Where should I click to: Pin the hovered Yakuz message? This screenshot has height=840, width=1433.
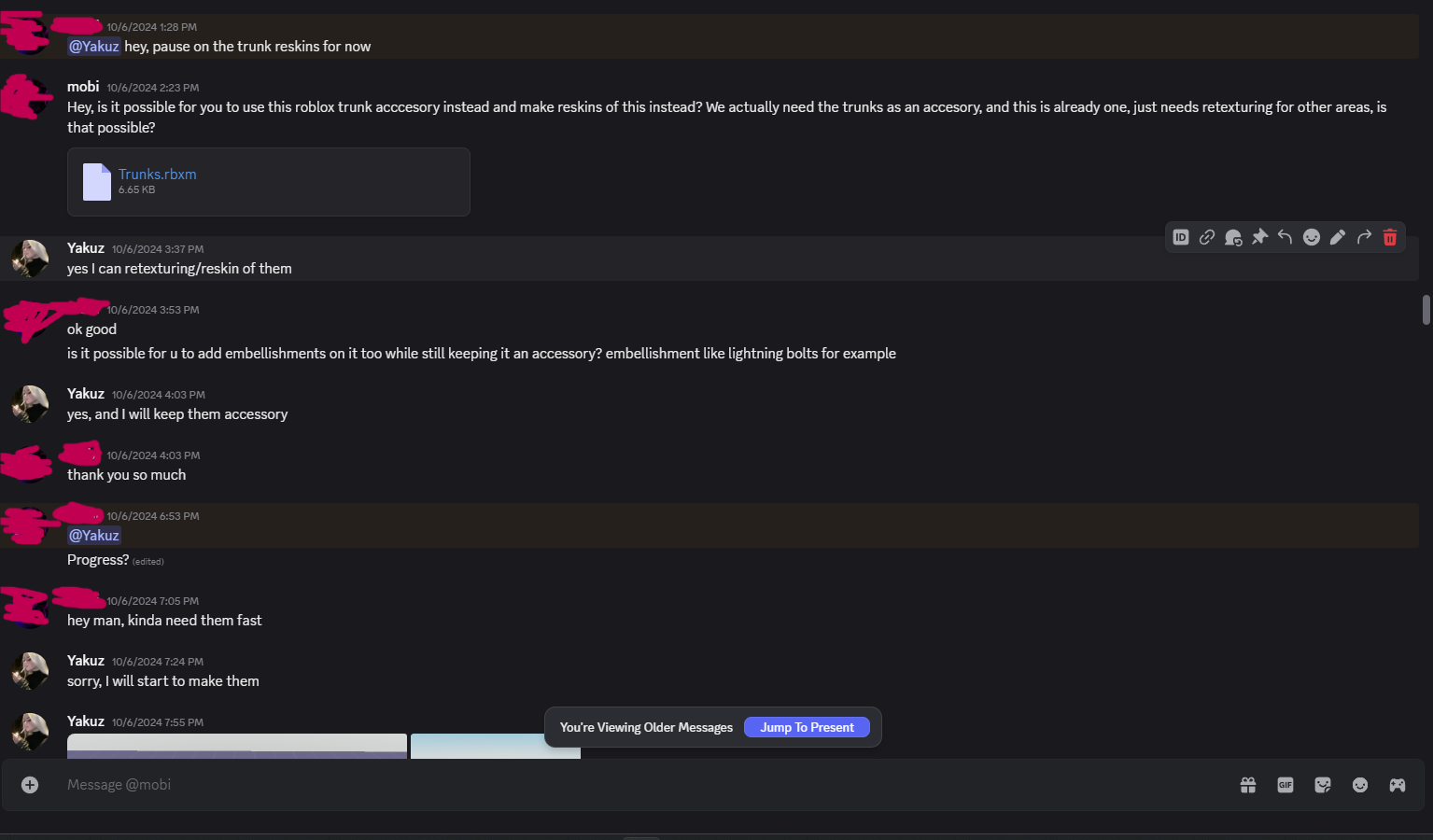pyautogui.click(x=1259, y=237)
